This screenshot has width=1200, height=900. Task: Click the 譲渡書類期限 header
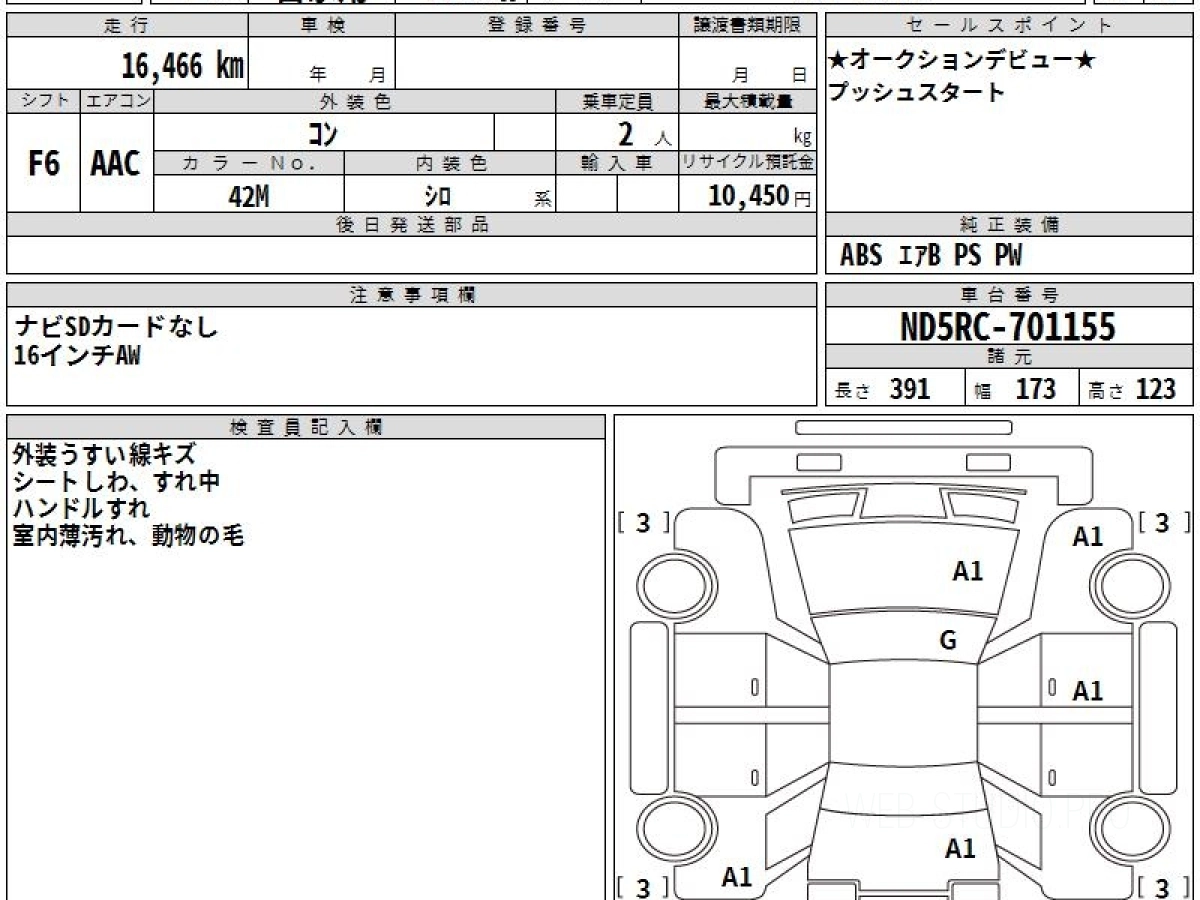(x=747, y=26)
